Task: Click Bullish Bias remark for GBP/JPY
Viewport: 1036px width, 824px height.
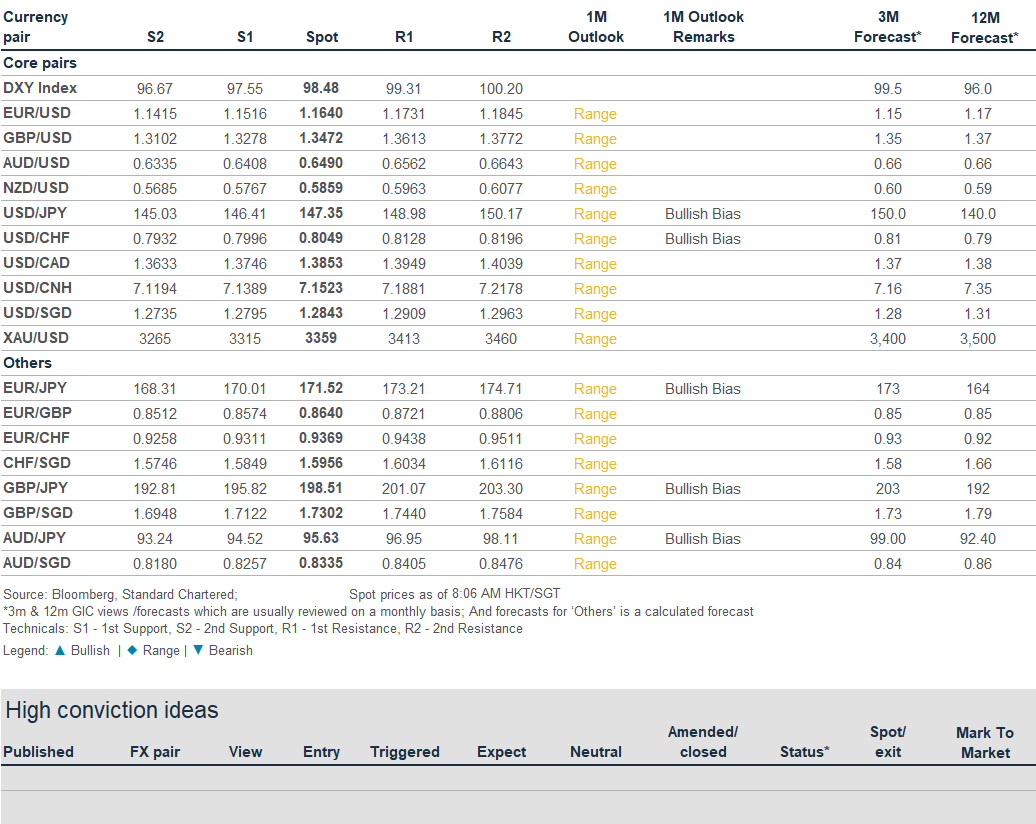Action: pyautogui.click(x=703, y=489)
